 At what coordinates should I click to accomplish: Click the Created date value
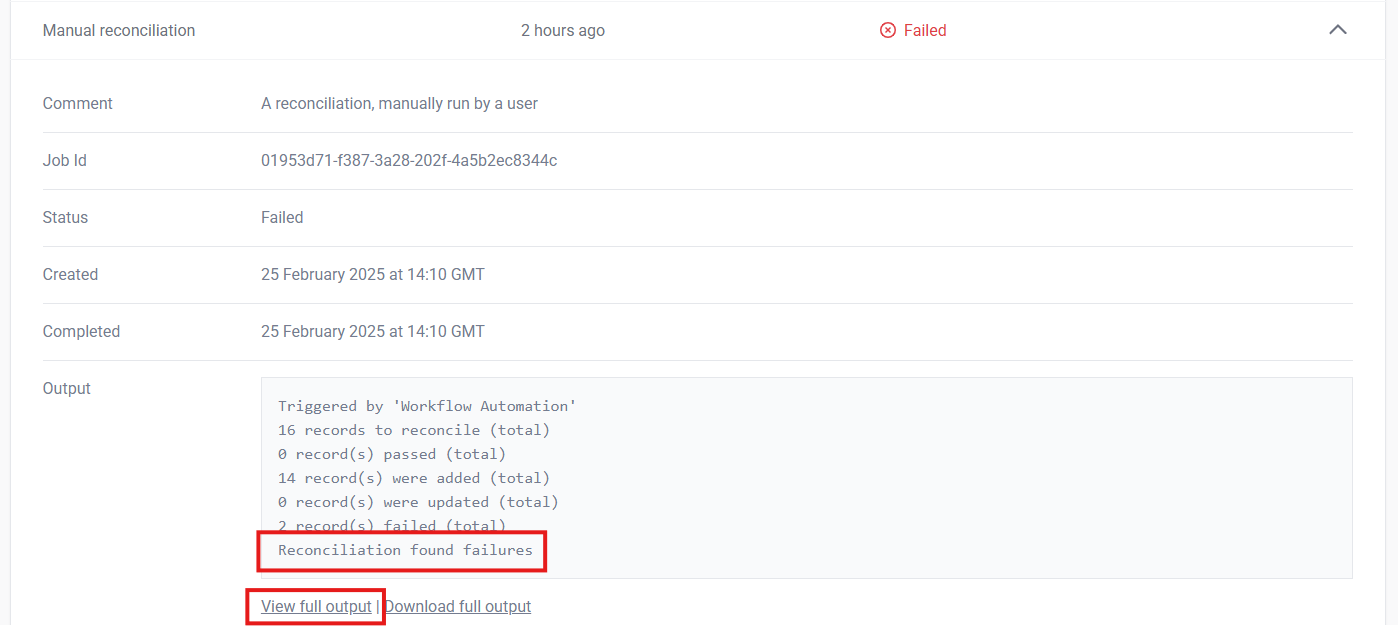372,274
